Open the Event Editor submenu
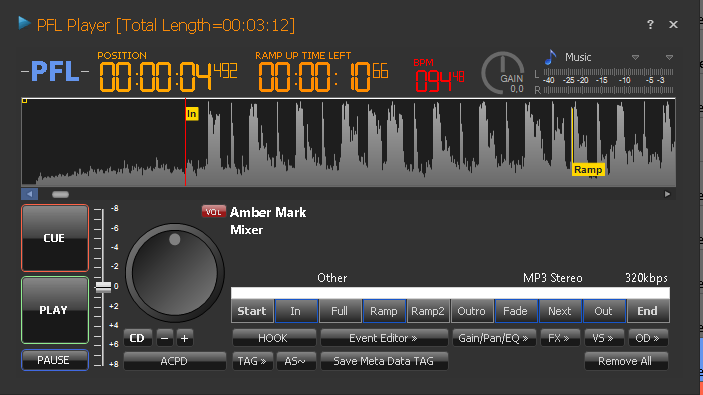703x395 pixels. (384, 338)
